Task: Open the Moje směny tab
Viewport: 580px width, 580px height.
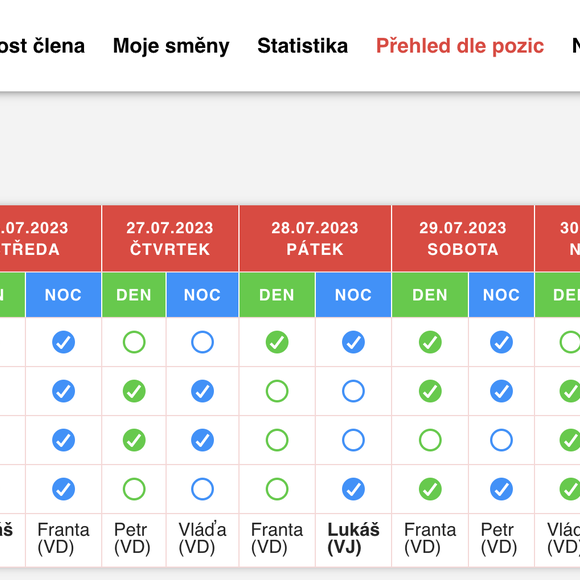Action: click(171, 46)
